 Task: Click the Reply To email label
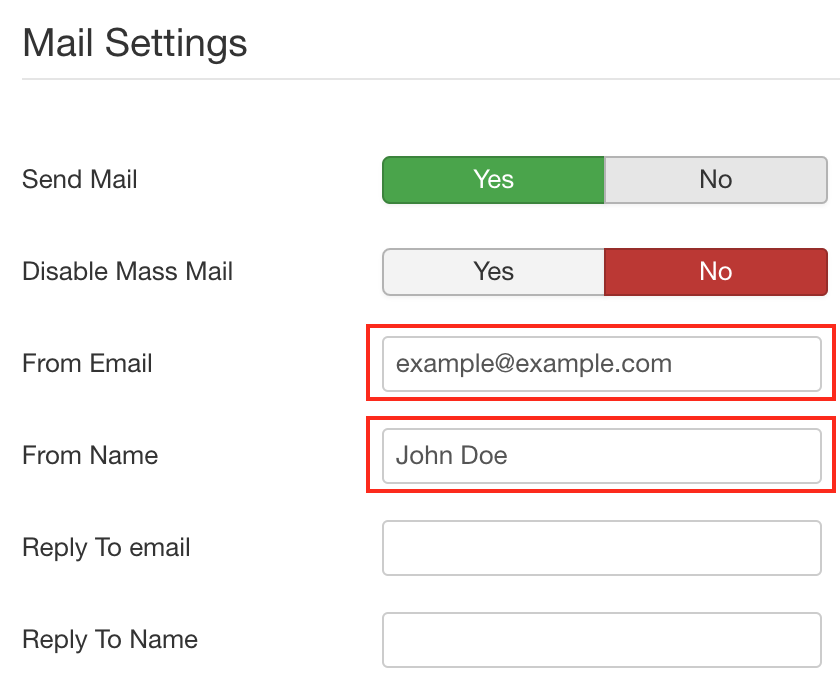[x=106, y=548]
